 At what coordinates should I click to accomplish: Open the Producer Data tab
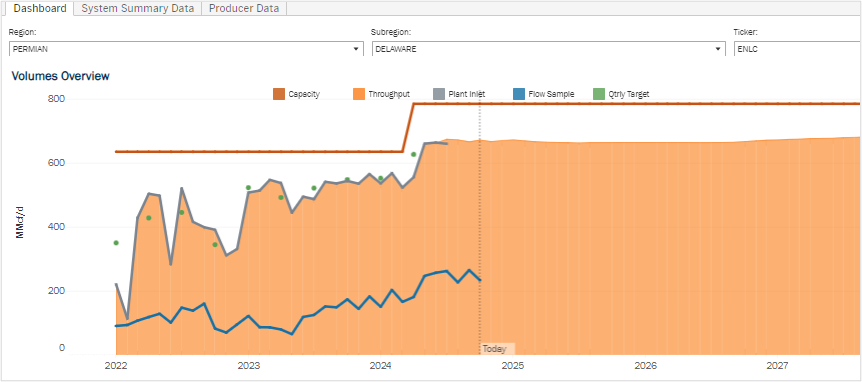[x=244, y=8]
